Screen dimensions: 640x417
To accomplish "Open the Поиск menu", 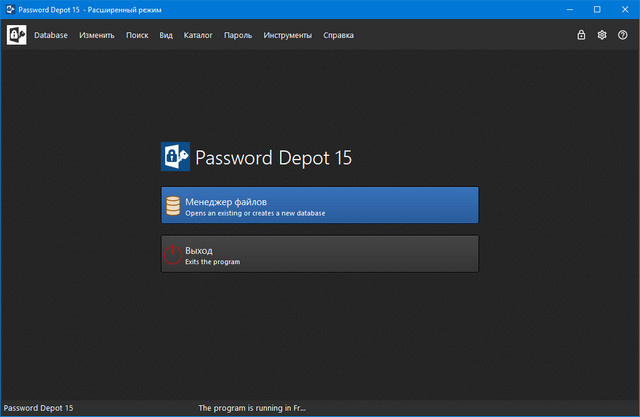I will pyautogui.click(x=137, y=35).
